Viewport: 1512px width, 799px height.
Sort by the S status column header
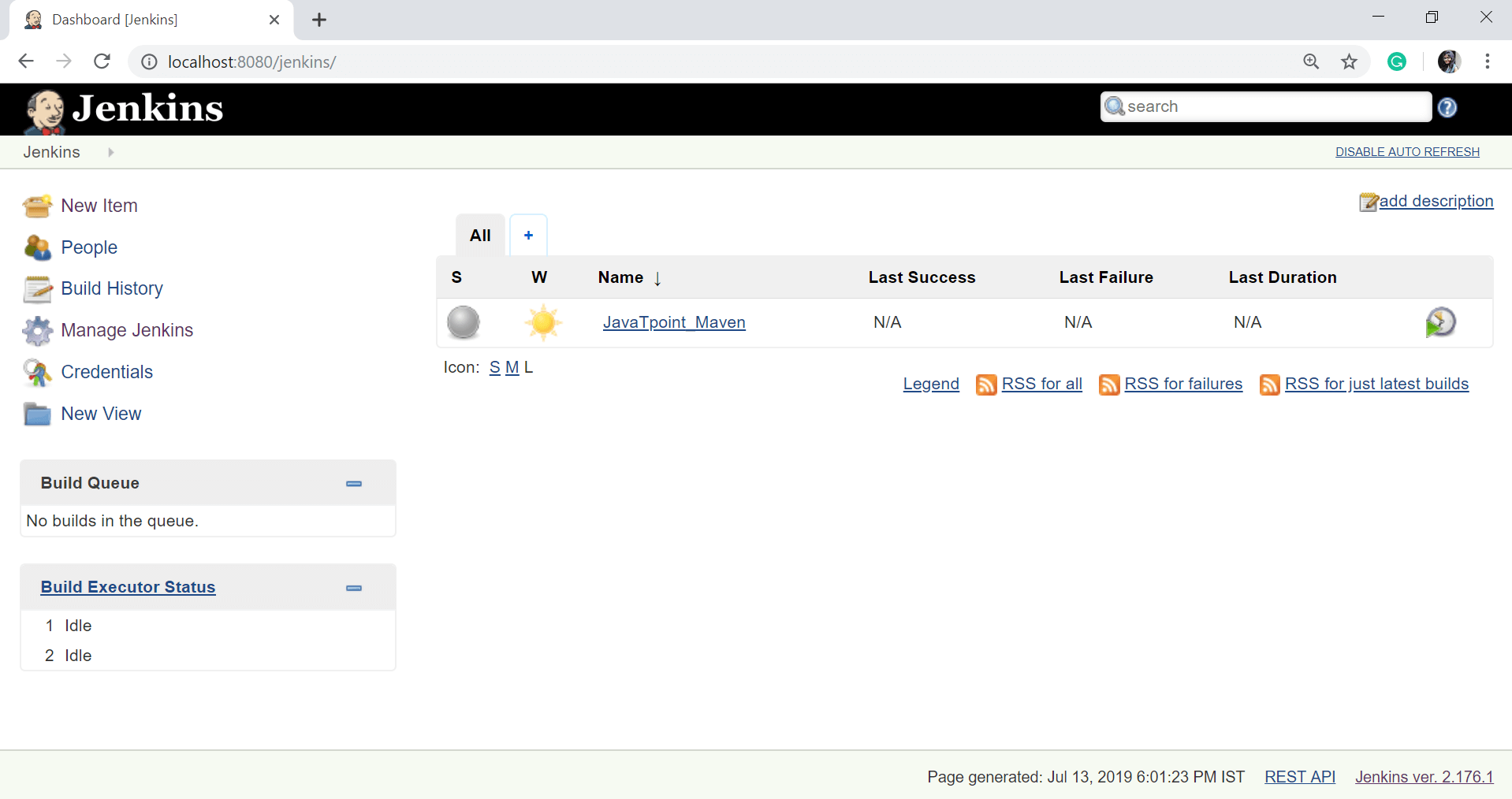(456, 277)
